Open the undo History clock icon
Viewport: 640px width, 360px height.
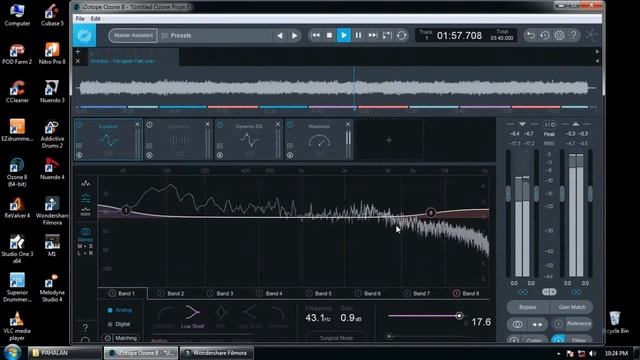point(545,36)
